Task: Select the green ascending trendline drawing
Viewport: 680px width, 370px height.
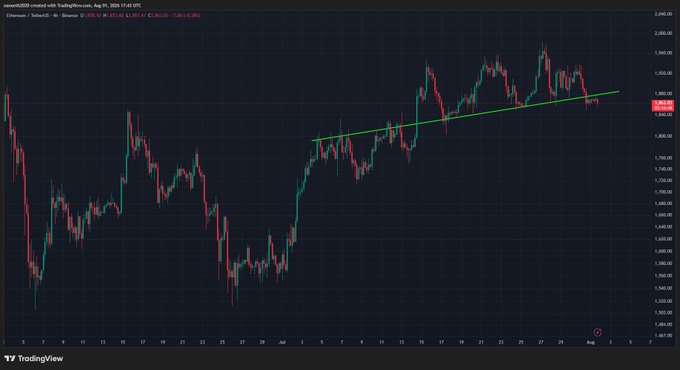Action: (465, 116)
